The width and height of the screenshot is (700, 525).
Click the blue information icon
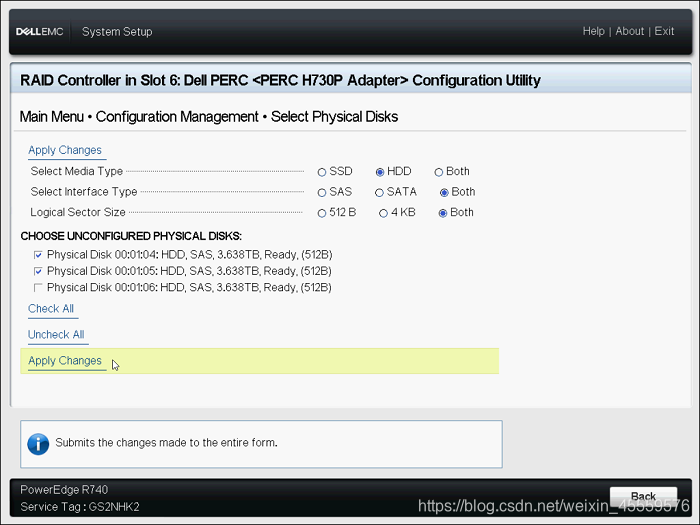click(38, 444)
